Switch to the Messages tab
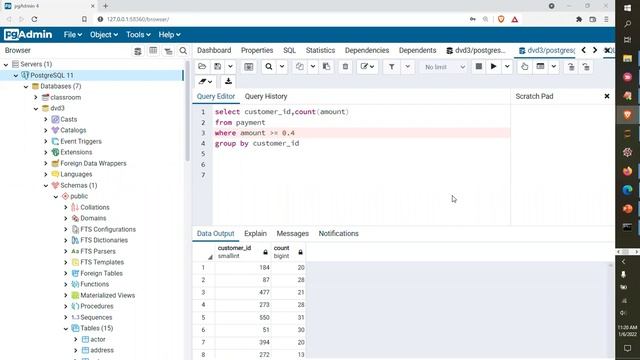640x360 pixels. (x=293, y=233)
